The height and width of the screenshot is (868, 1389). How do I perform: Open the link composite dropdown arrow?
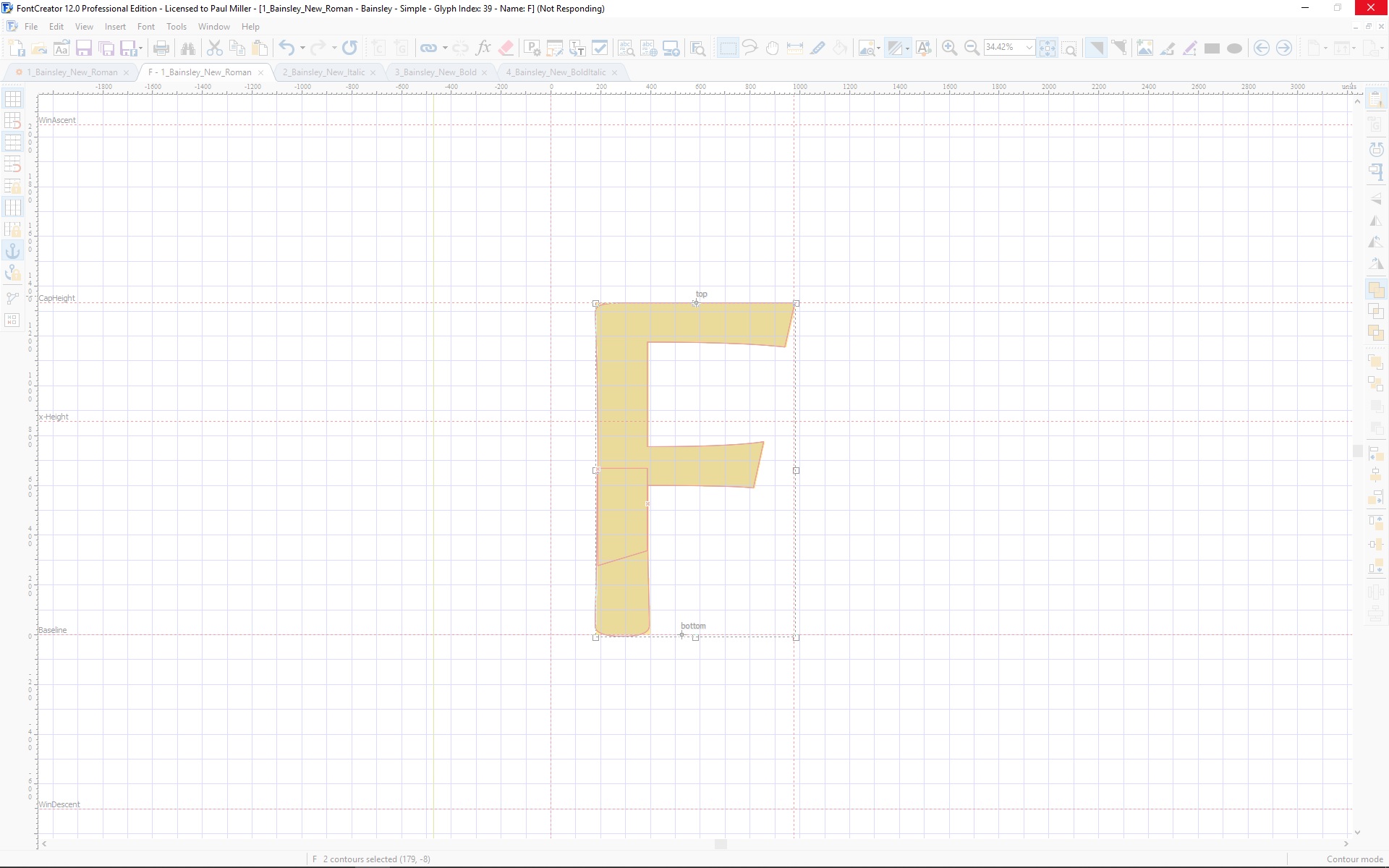click(x=445, y=48)
